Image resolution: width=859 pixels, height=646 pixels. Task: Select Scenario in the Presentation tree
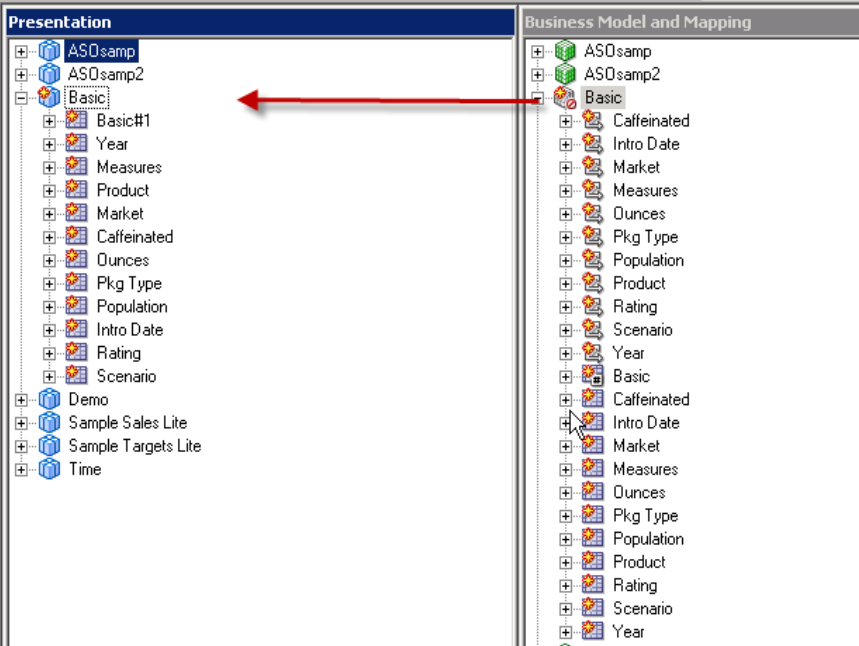126,377
